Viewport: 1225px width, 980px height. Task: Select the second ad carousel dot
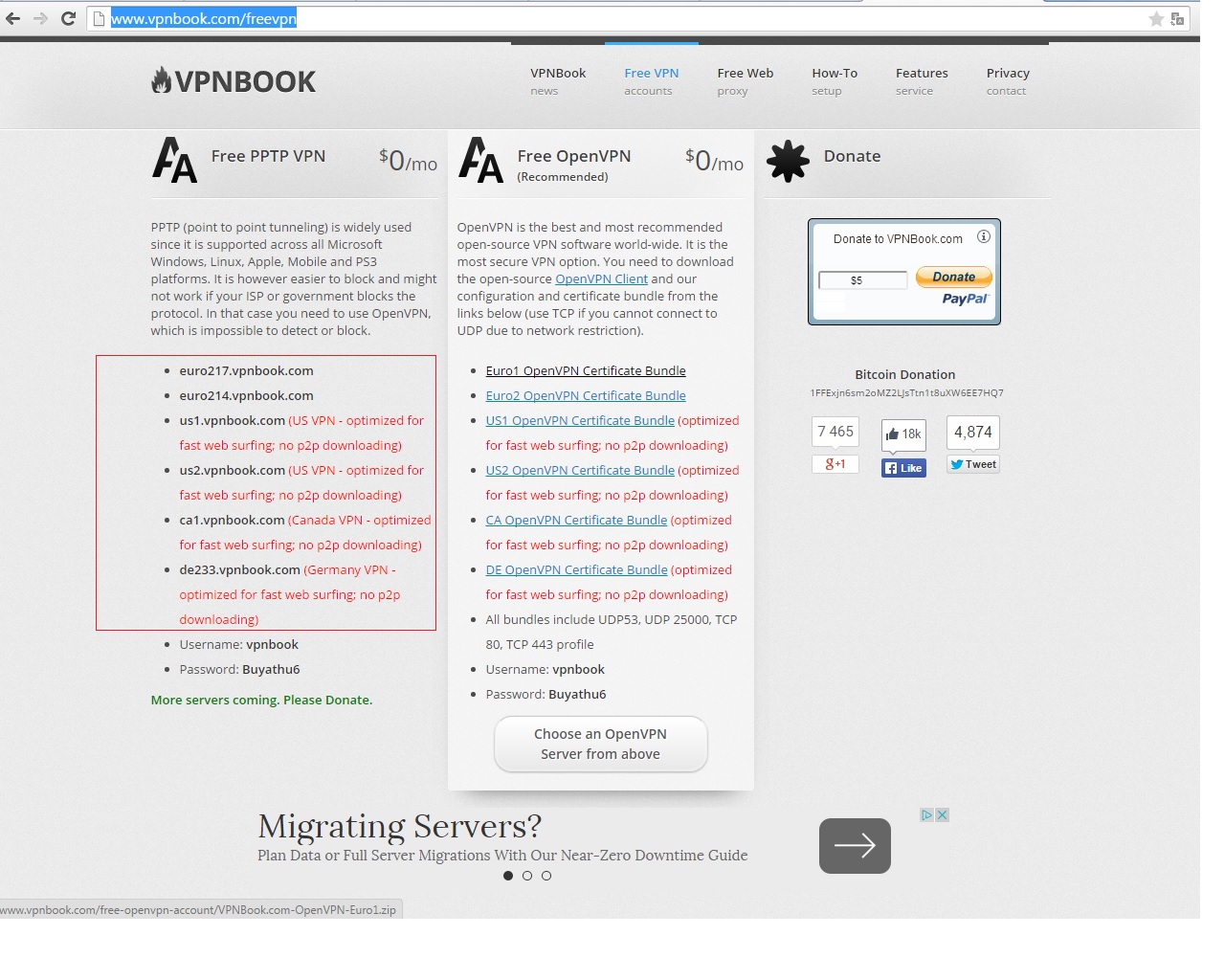click(527, 876)
